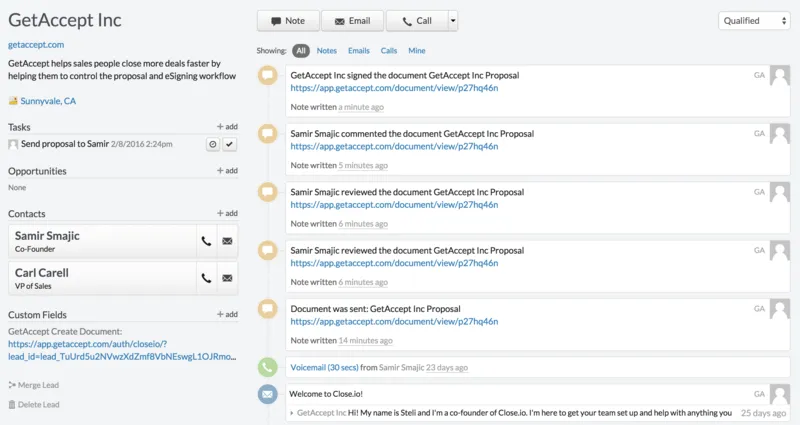Add a new custom field
This screenshot has height=425, width=800.
(x=227, y=314)
